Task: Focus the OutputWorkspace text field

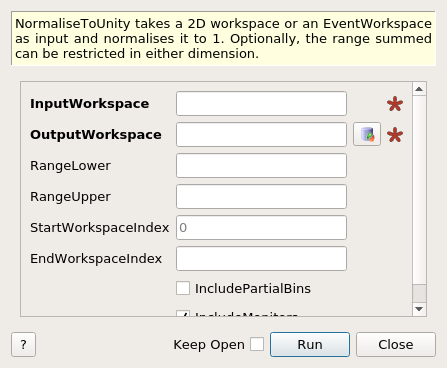Action: (261, 135)
